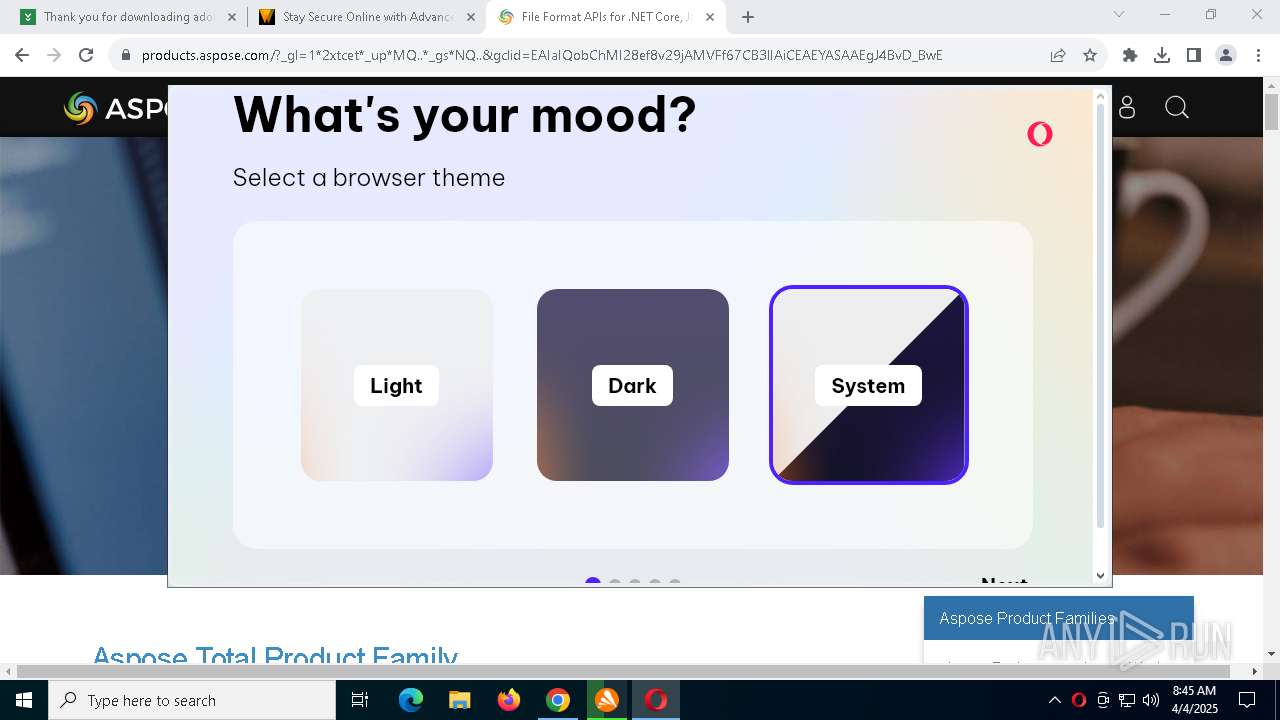The height and width of the screenshot is (720, 1280).
Task: Open the Extensions puzzle icon
Action: 1130,55
